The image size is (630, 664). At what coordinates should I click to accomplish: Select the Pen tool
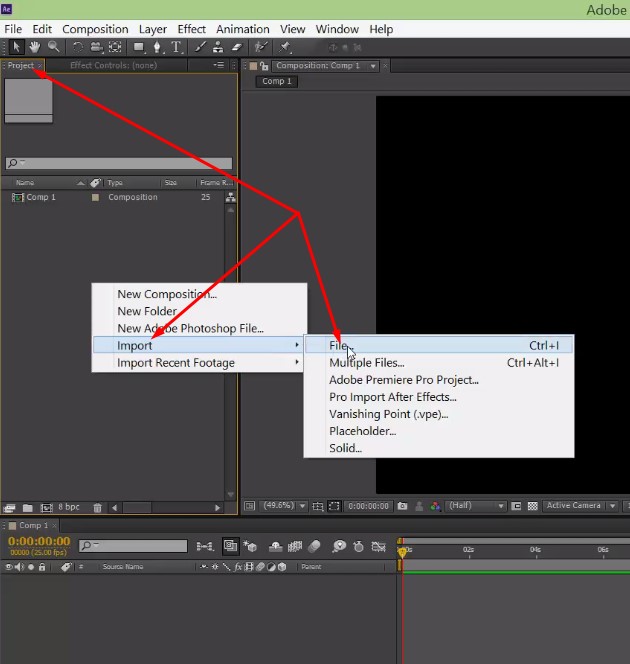(x=157, y=47)
